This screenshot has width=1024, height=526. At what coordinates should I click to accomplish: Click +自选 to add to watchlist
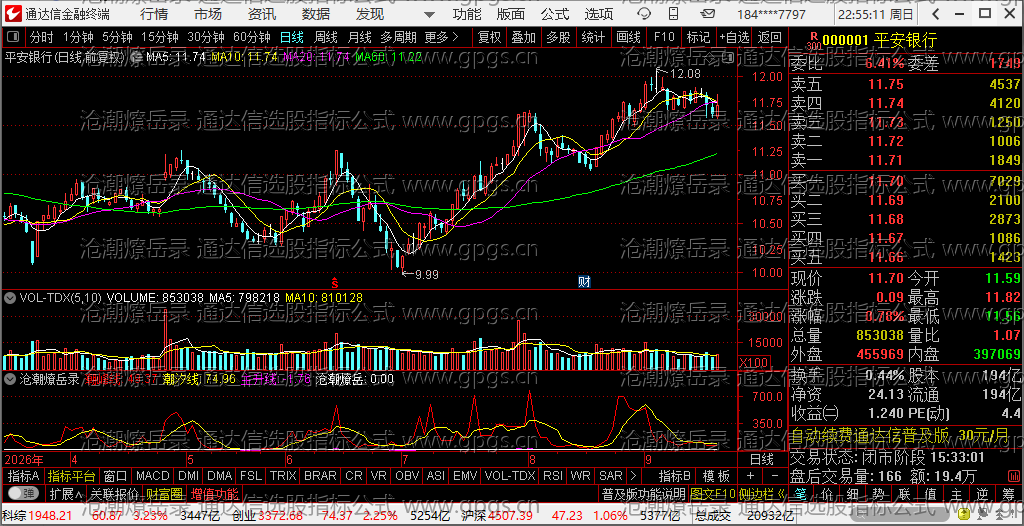pyautogui.click(x=734, y=37)
